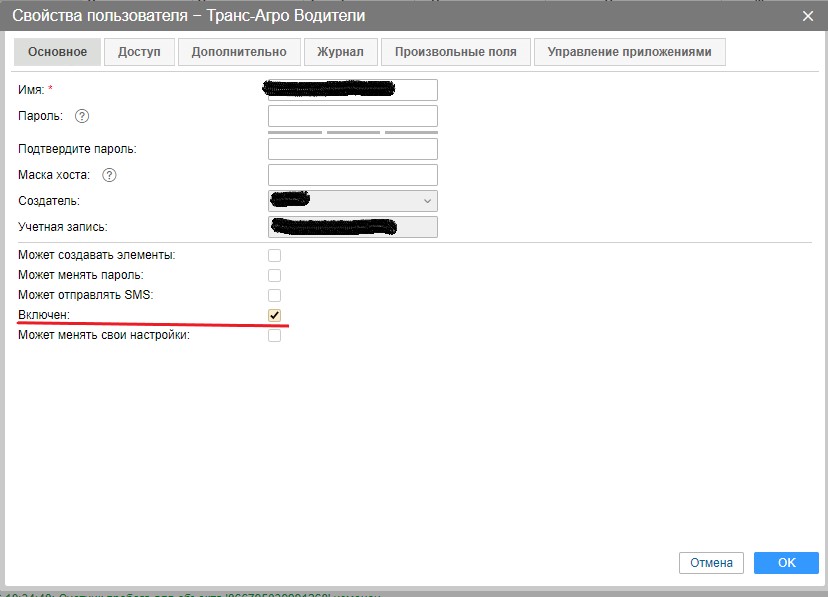Viewport: 828px width, 597px height.
Task: Toggle the Может отправлять SMS checkbox
Action: pyautogui.click(x=275, y=295)
